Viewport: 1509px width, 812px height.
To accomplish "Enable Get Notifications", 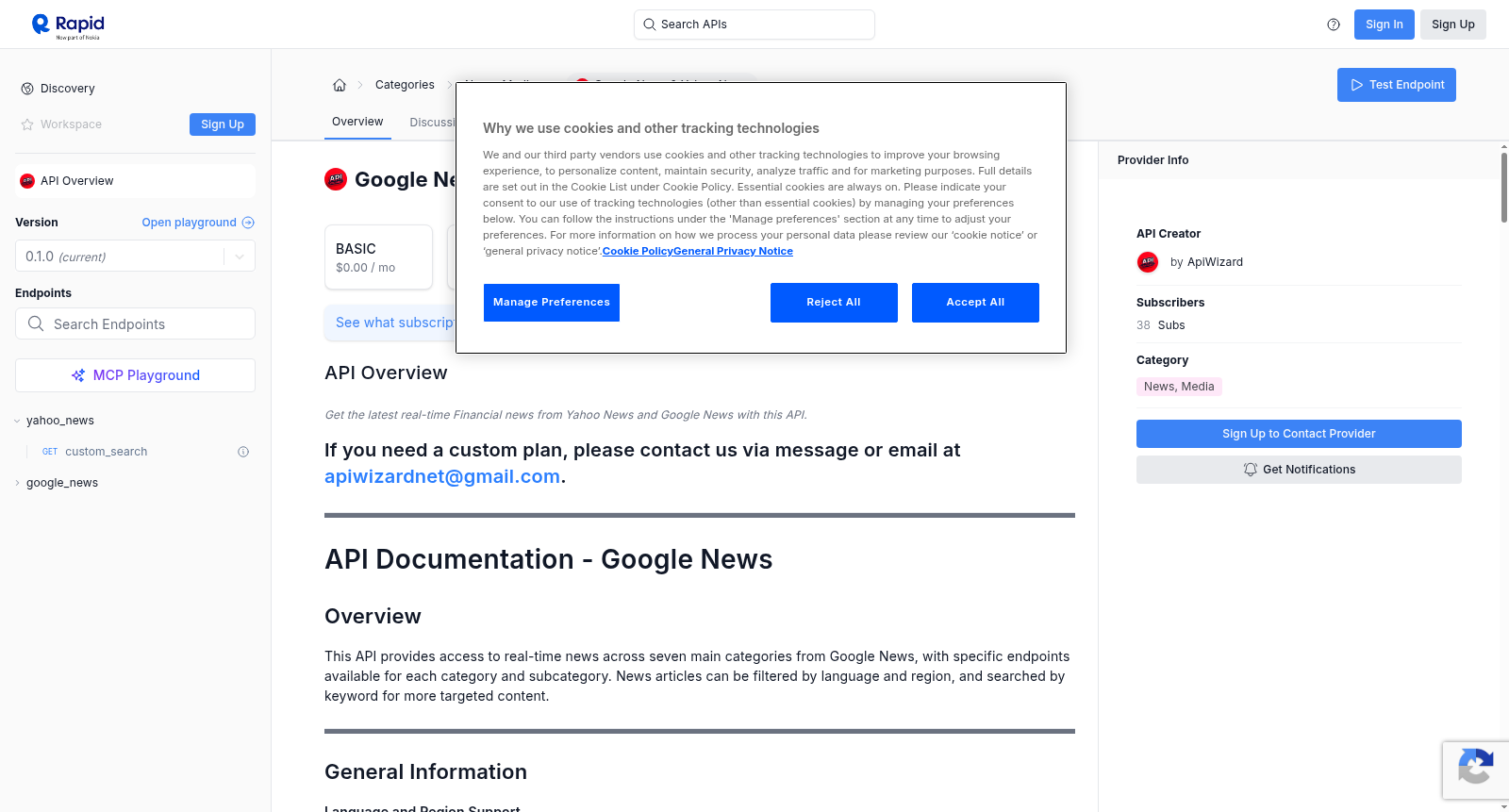I will [x=1299, y=470].
